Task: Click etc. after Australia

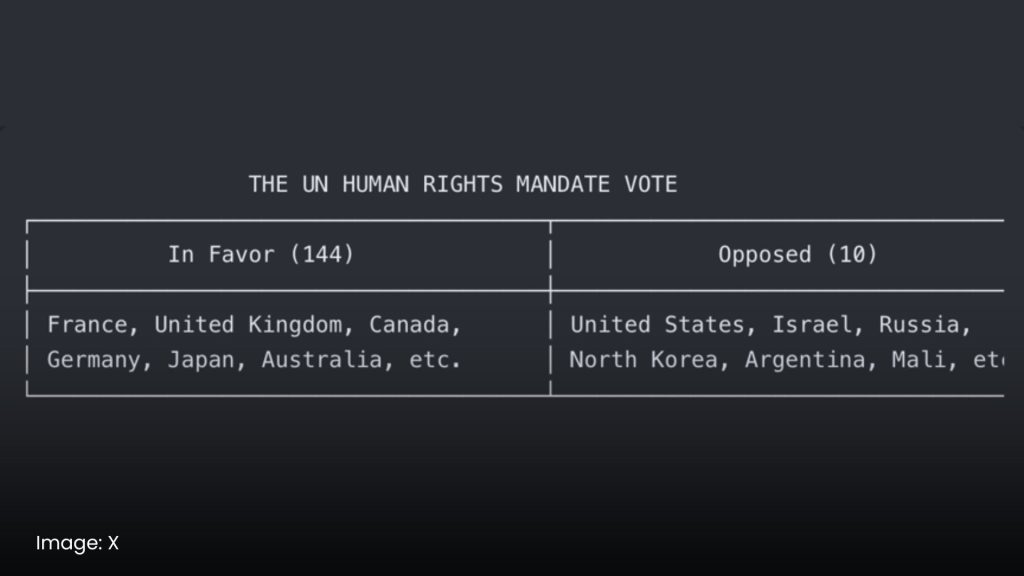Action: 435,360
